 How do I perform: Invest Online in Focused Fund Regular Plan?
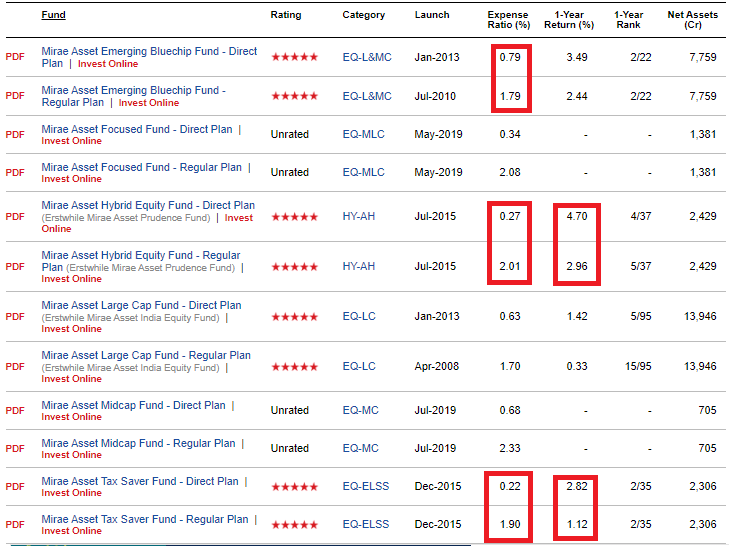click(72, 179)
